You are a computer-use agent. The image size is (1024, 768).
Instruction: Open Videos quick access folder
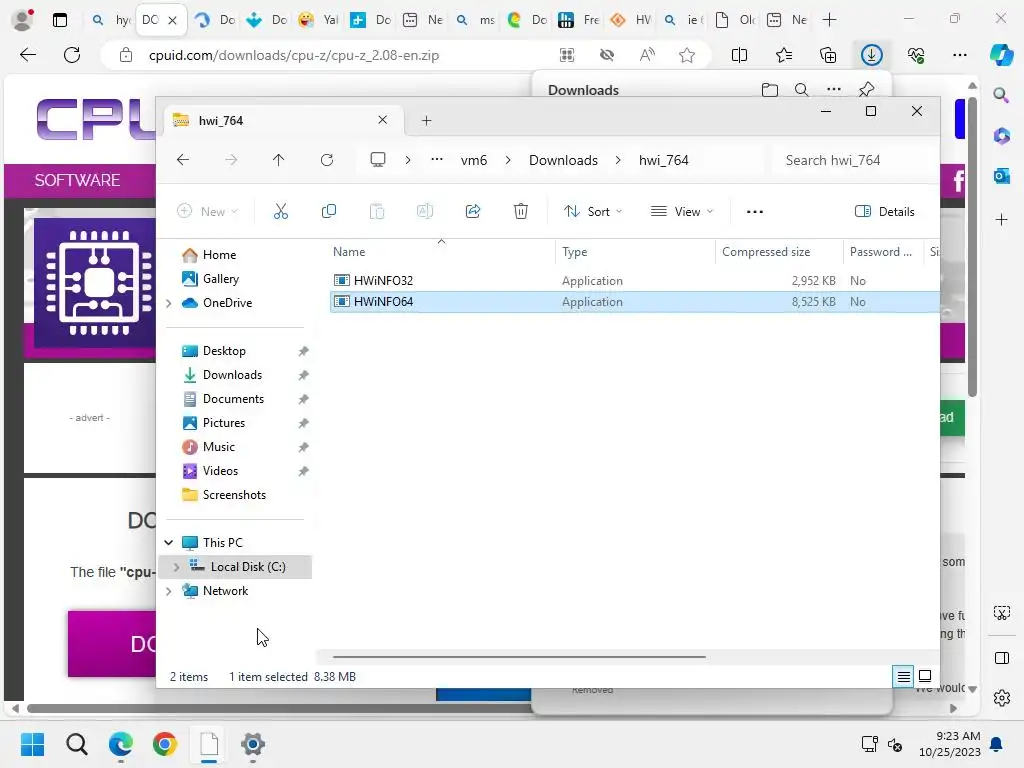click(x=220, y=471)
